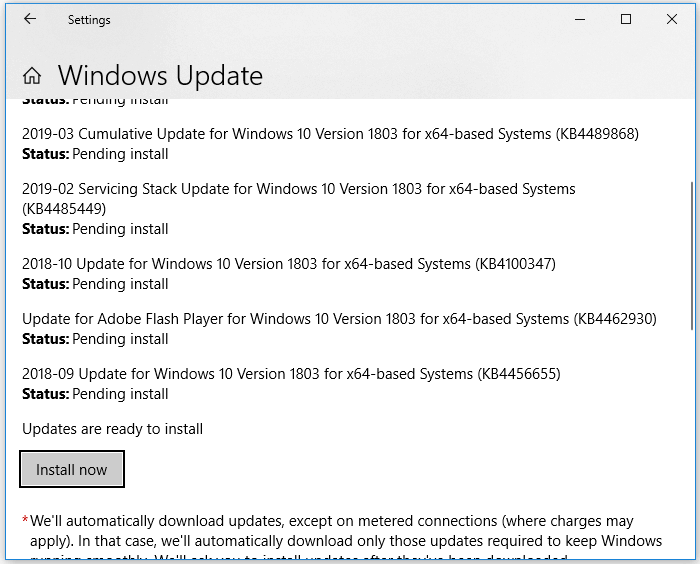Image resolution: width=700 pixels, height=564 pixels.
Task: Go to Settings home via house icon
Action: tap(32, 76)
